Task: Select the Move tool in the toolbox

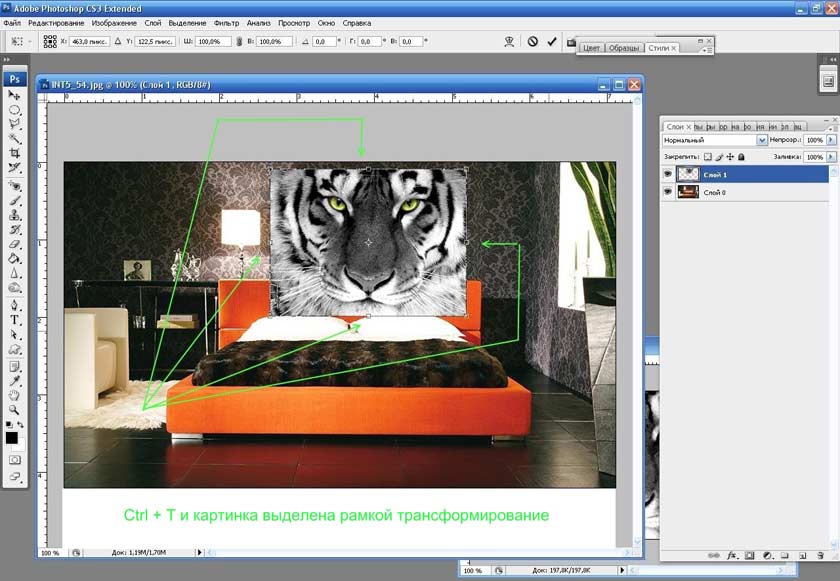Action: tap(15, 95)
